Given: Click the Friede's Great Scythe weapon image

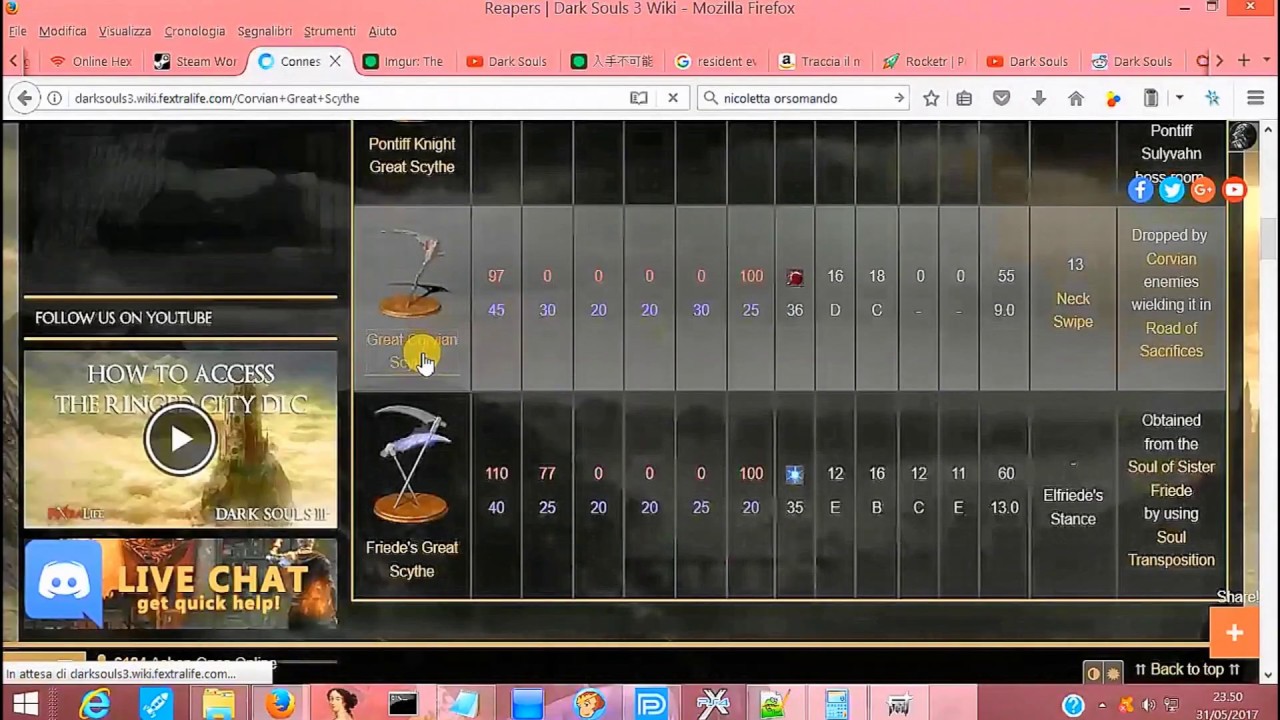Looking at the screenshot, I should coord(412,464).
